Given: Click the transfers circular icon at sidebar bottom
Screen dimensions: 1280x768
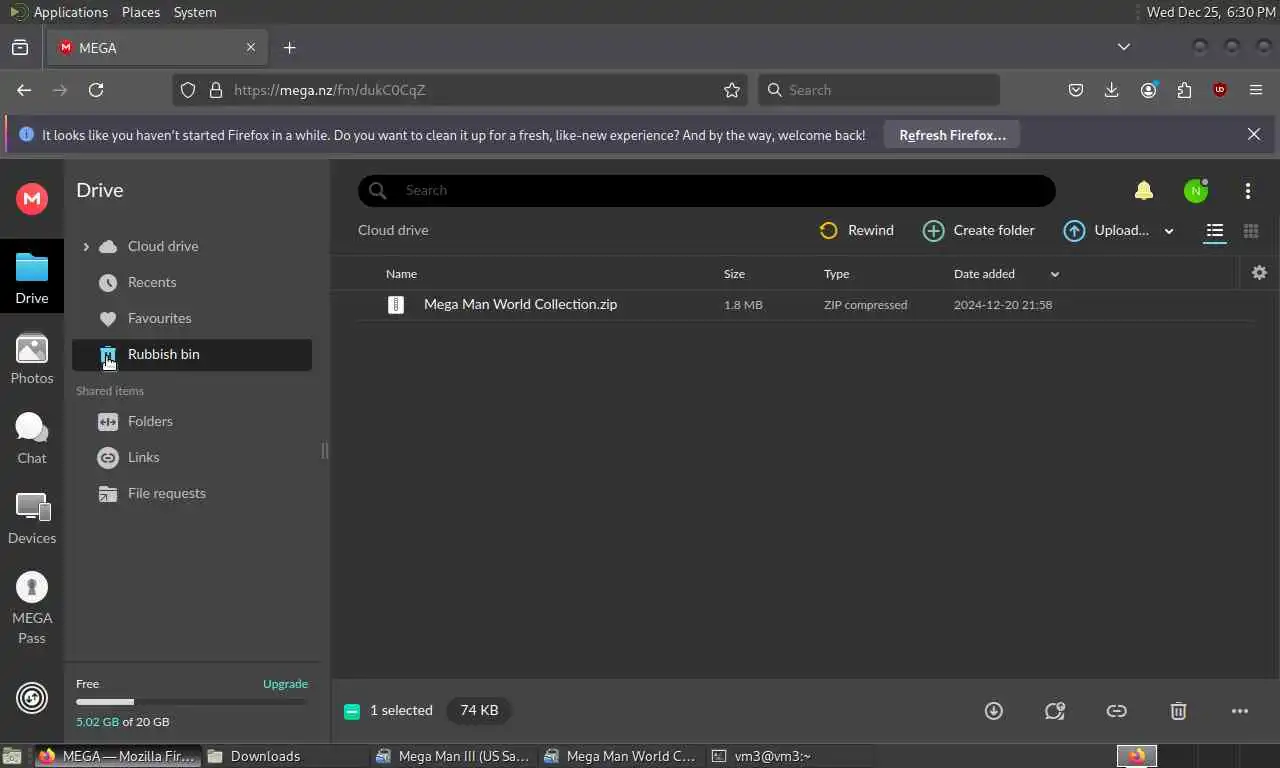Looking at the screenshot, I should pyautogui.click(x=32, y=697).
